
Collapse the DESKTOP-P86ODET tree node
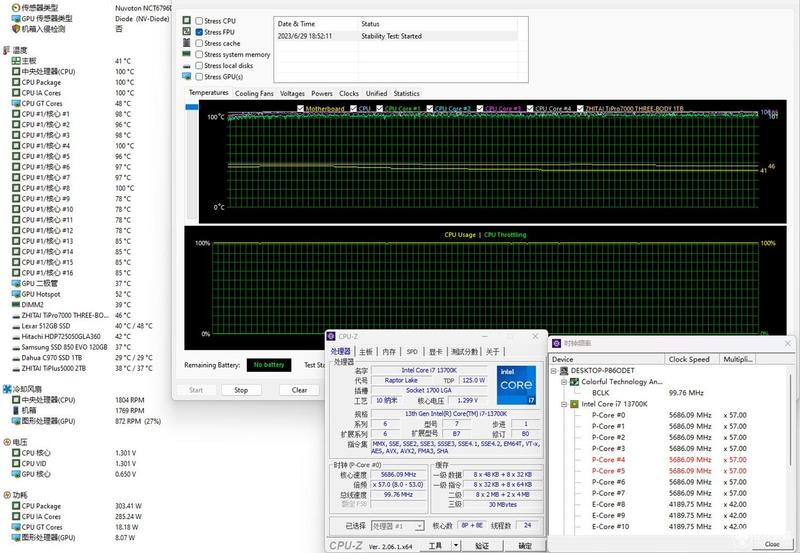click(554, 371)
